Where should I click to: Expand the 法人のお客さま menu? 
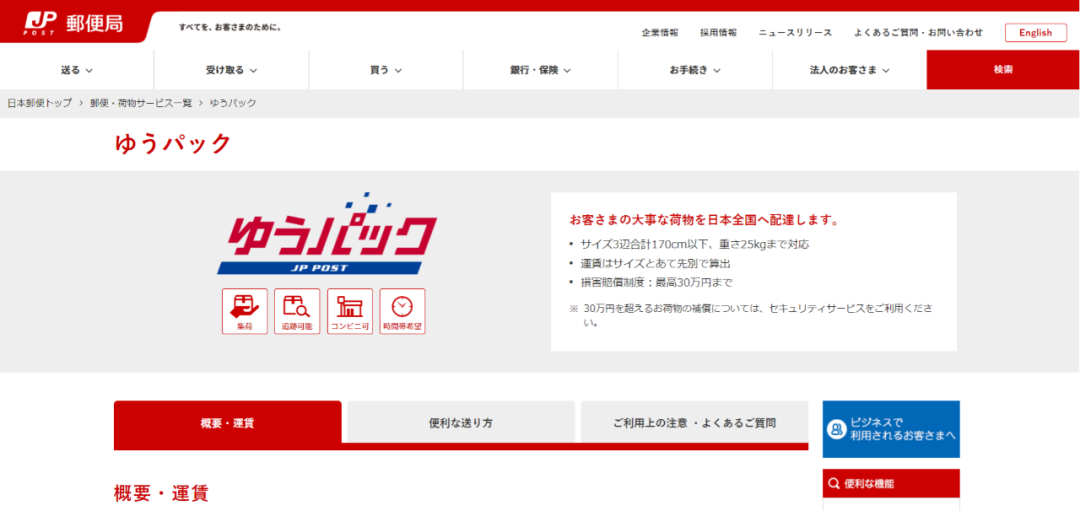pyautogui.click(x=849, y=70)
